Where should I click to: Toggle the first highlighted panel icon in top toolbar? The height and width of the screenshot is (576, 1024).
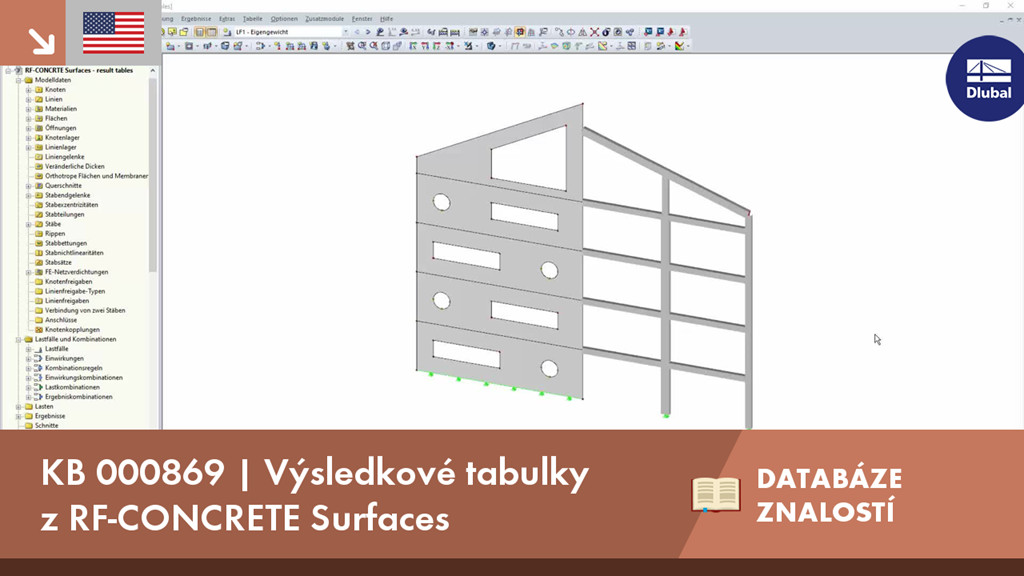click(x=200, y=32)
